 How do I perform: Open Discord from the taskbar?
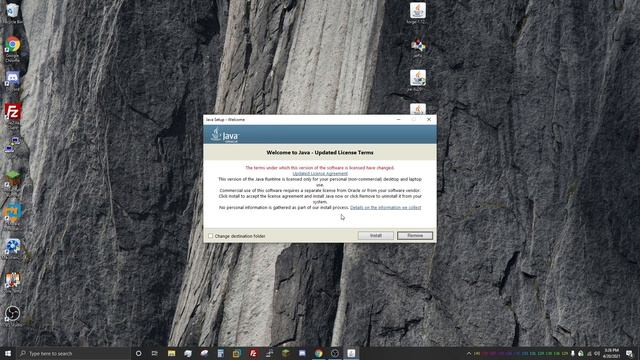[x=302, y=353]
